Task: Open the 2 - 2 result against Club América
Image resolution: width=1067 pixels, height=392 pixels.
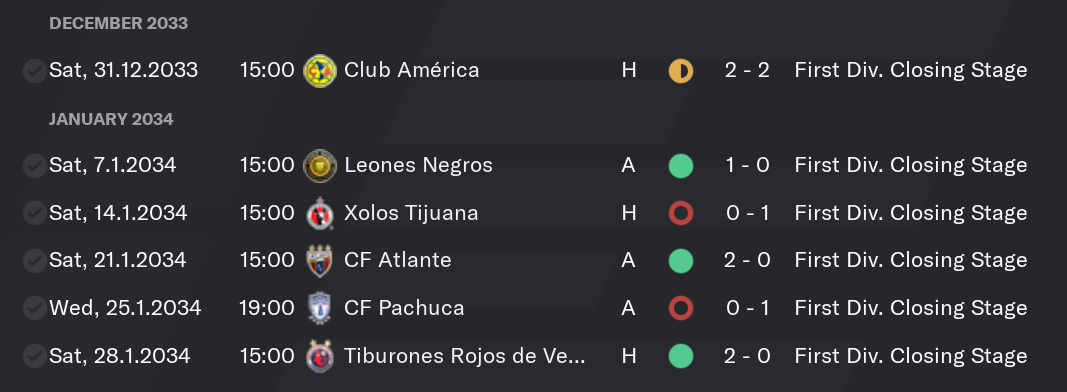Action: pyautogui.click(x=747, y=70)
